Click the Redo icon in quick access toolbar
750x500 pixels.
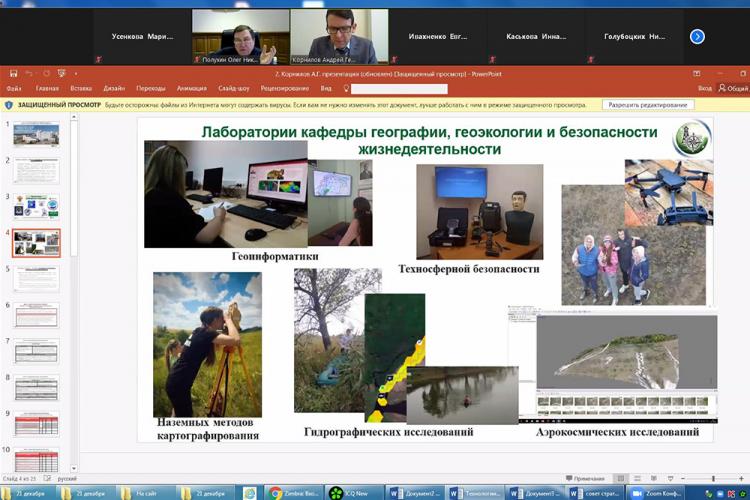click(x=46, y=74)
